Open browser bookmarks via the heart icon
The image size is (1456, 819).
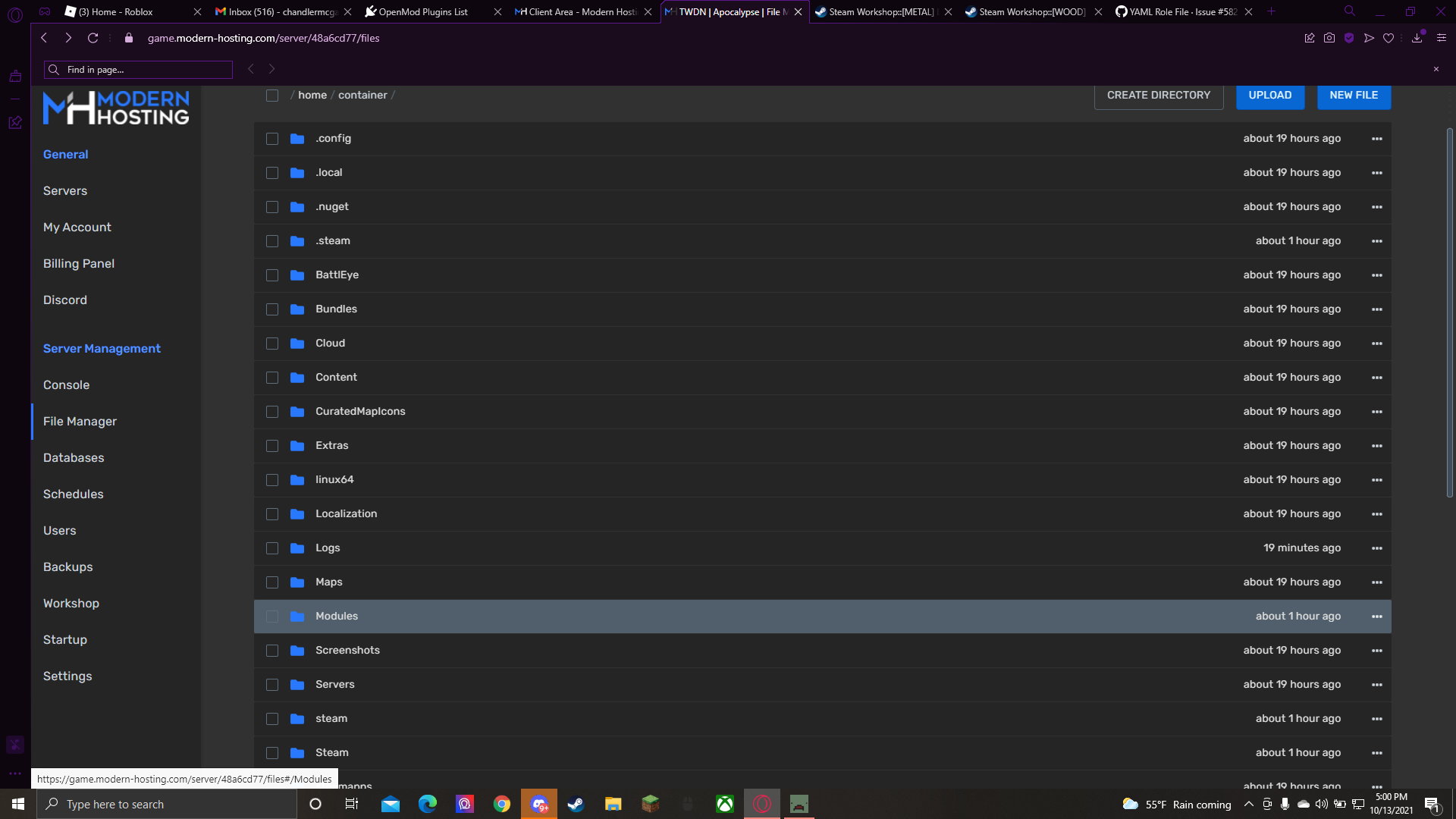point(1389,38)
